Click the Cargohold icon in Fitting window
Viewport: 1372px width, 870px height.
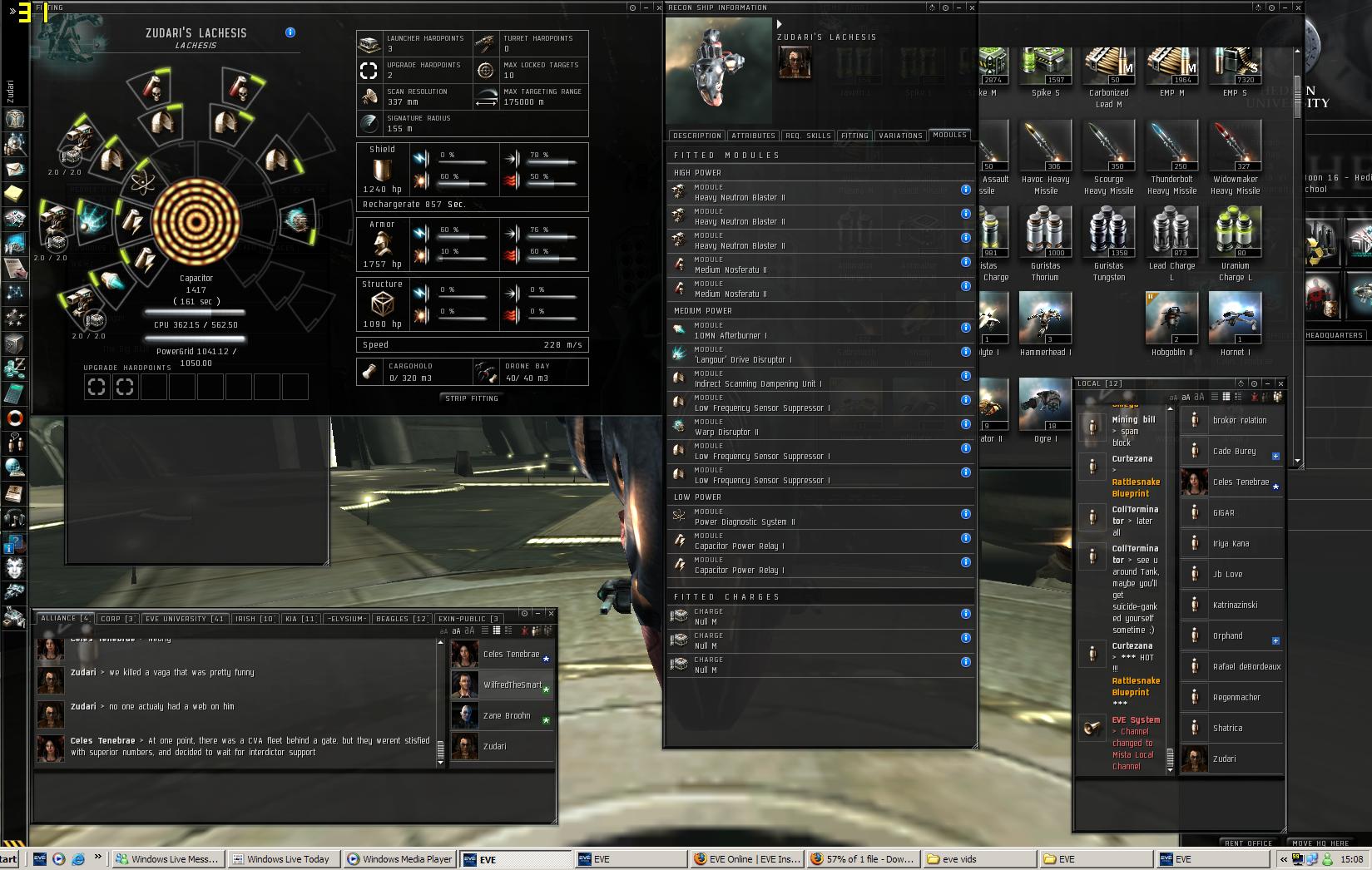(369, 372)
